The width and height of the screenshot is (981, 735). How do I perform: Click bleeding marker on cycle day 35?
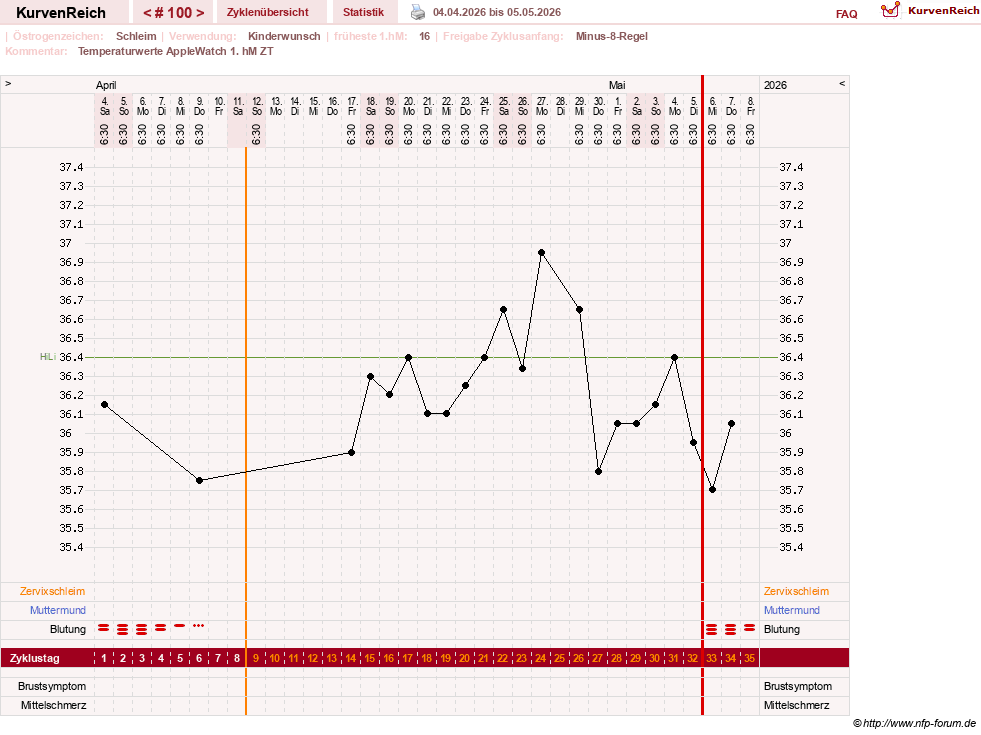(x=750, y=627)
